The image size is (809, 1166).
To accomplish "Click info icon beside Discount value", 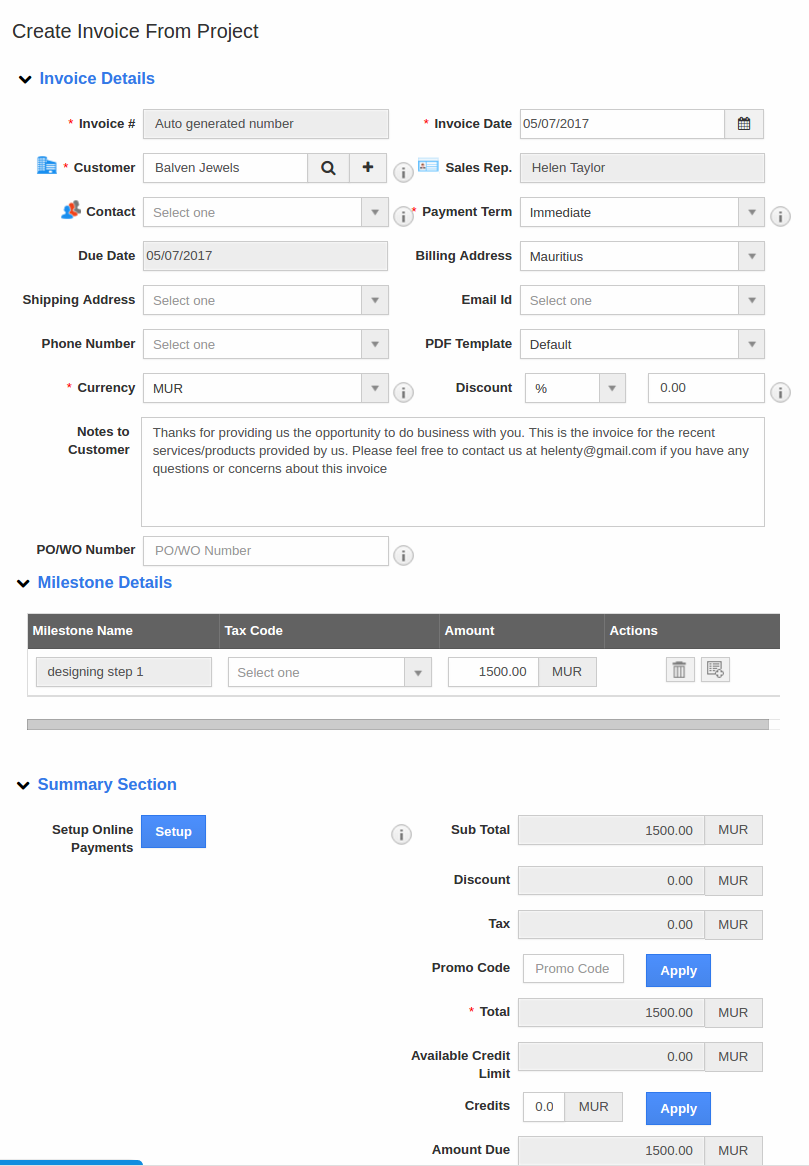I will [x=780, y=392].
